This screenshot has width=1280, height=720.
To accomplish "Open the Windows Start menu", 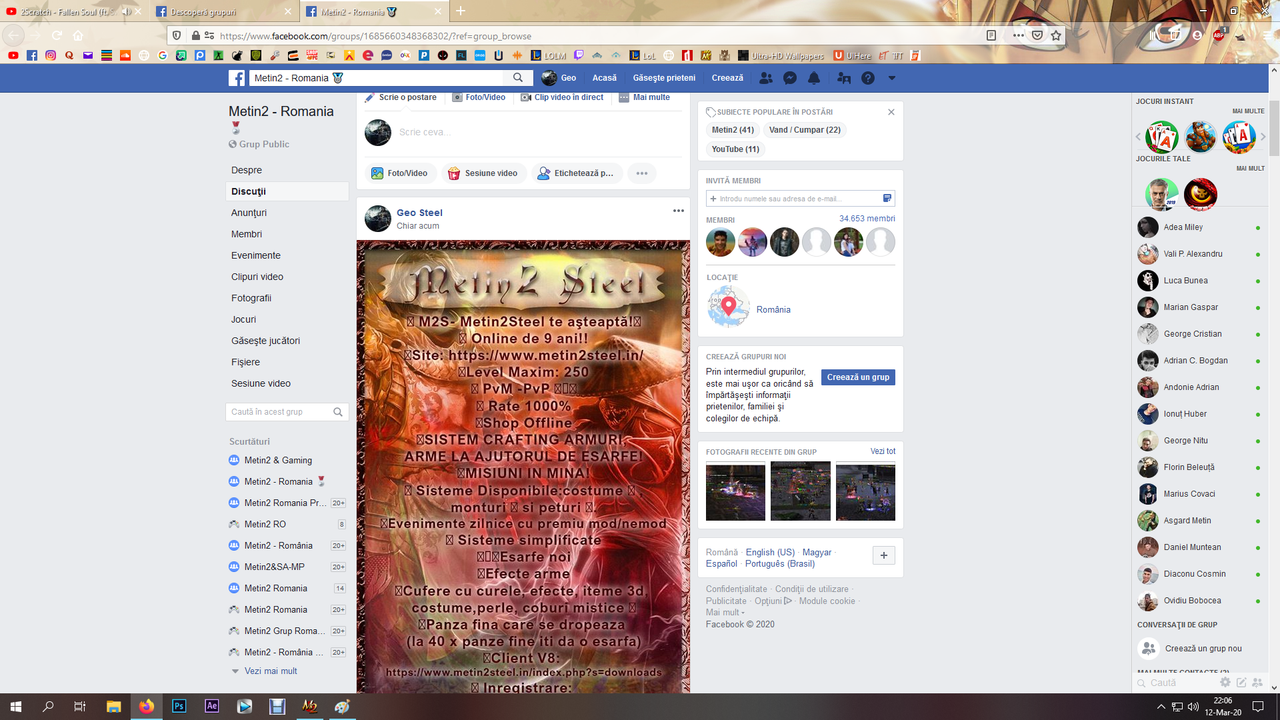I will coord(17,706).
